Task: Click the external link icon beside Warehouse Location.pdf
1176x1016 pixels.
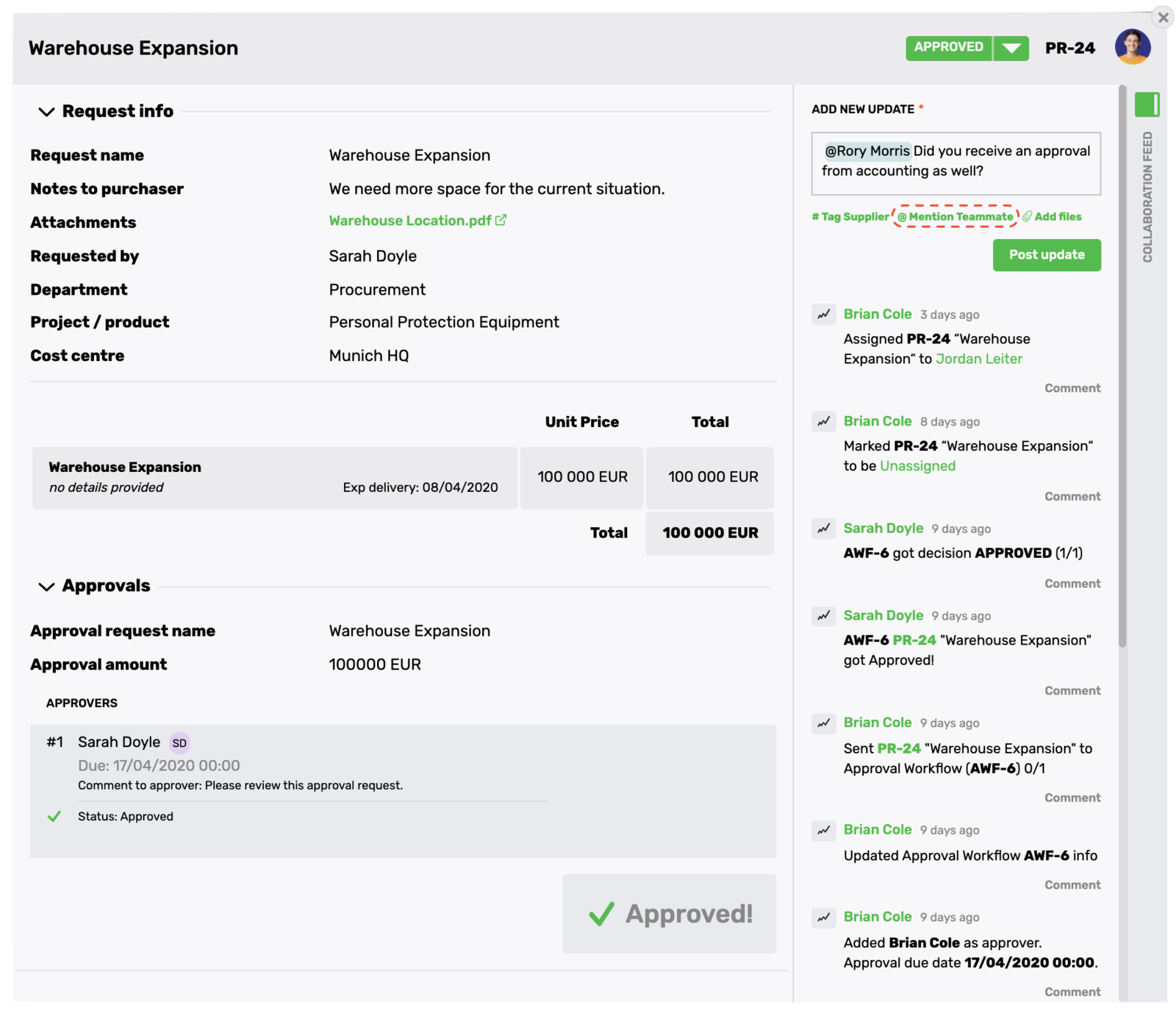Action: pyautogui.click(x=501, y=220)
